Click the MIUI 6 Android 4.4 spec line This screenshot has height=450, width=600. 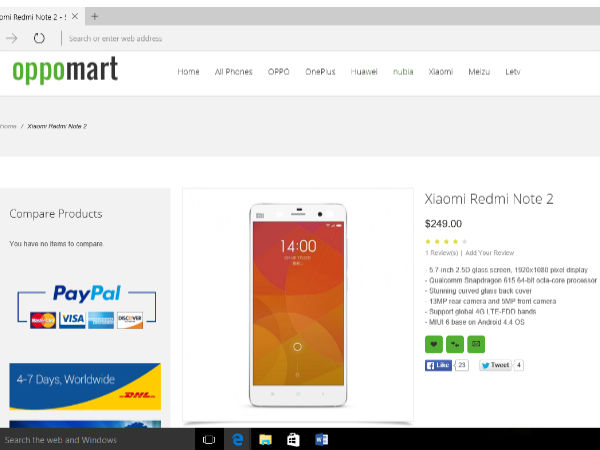point(474,322)
